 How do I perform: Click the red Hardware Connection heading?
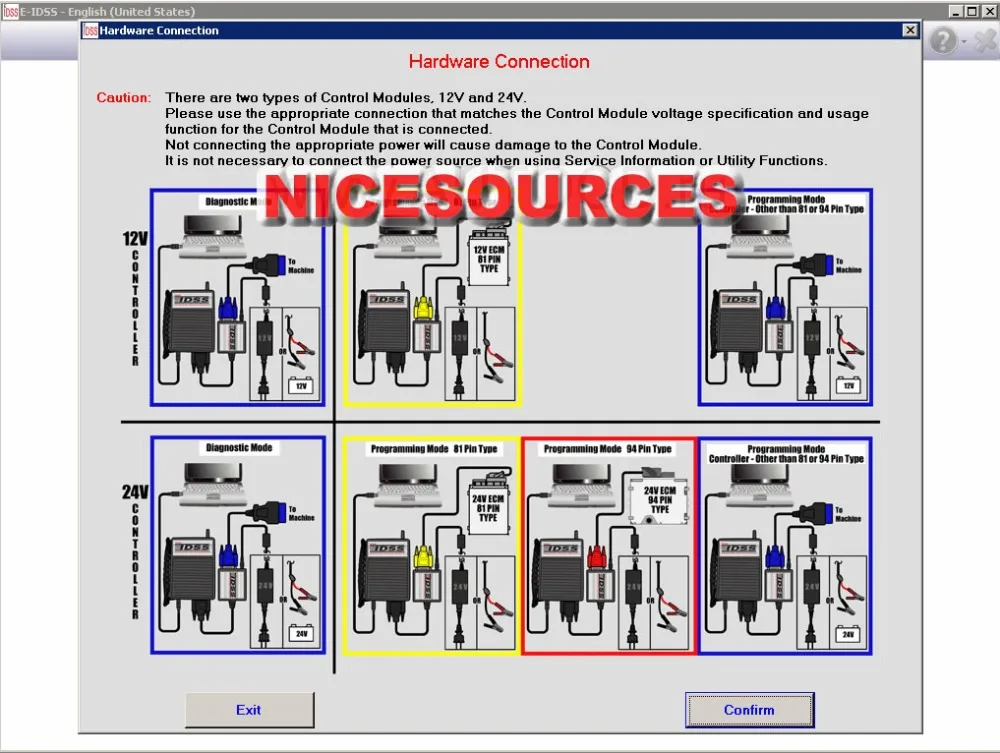(499, 62)
